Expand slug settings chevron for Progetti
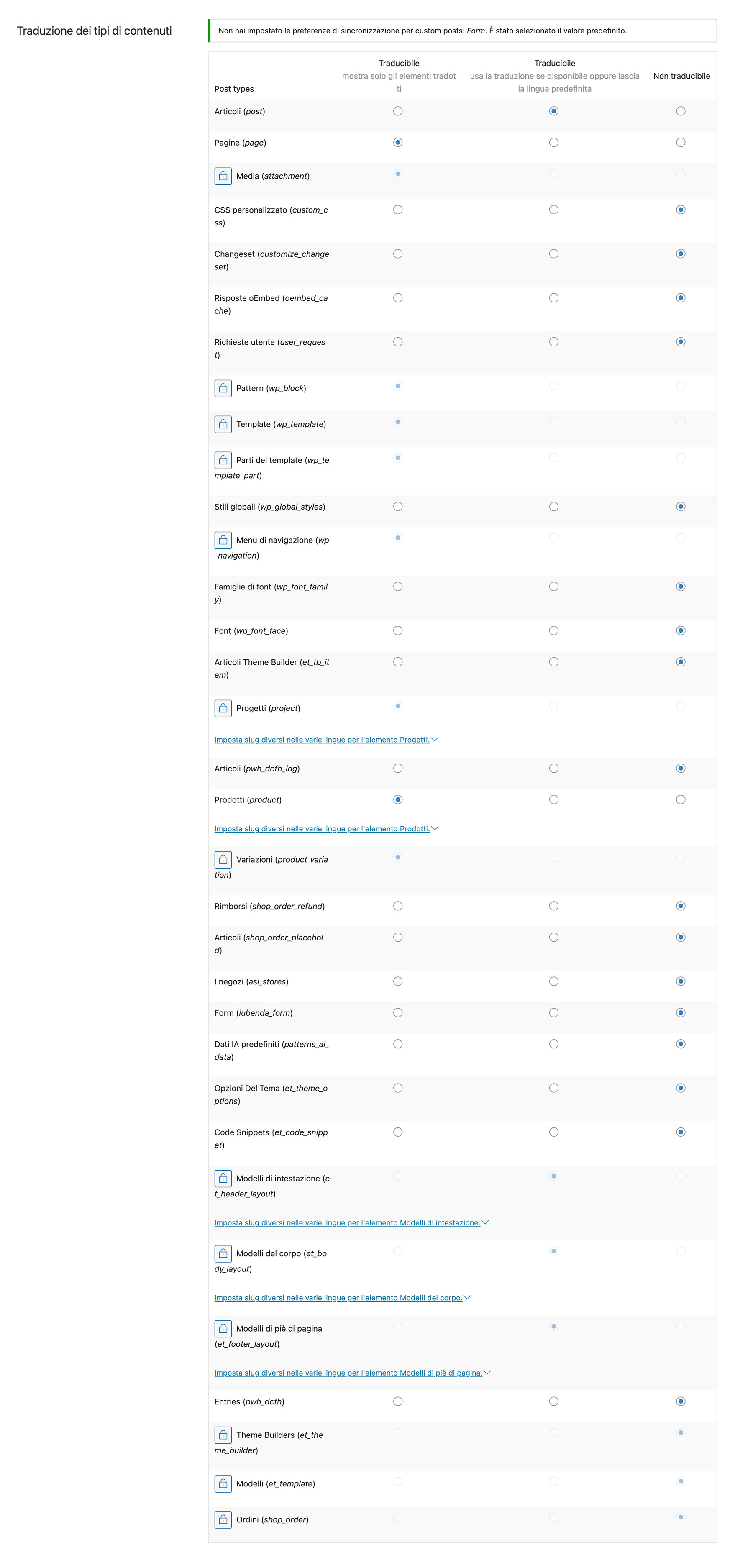The height and width of the screenshot is (1568, 753). coord(435,740)
